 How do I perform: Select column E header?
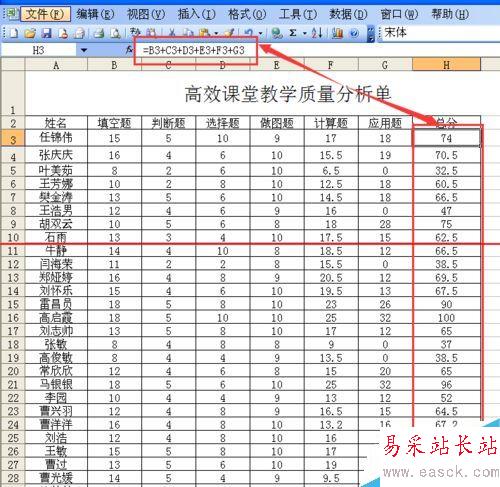pyautogui.click(x=277, y=65)
